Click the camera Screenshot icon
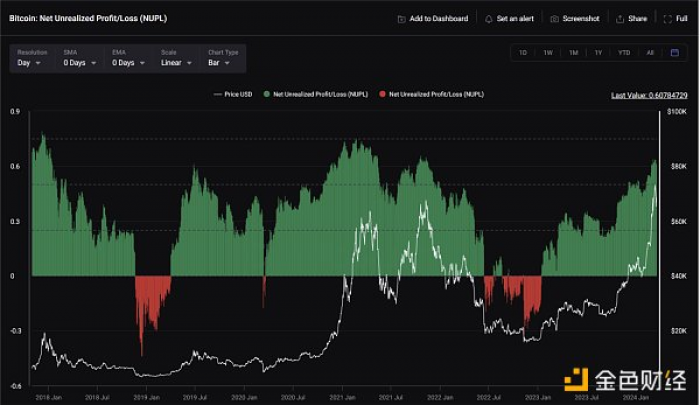This screenshot has height=405, width=700. (554, 19)
